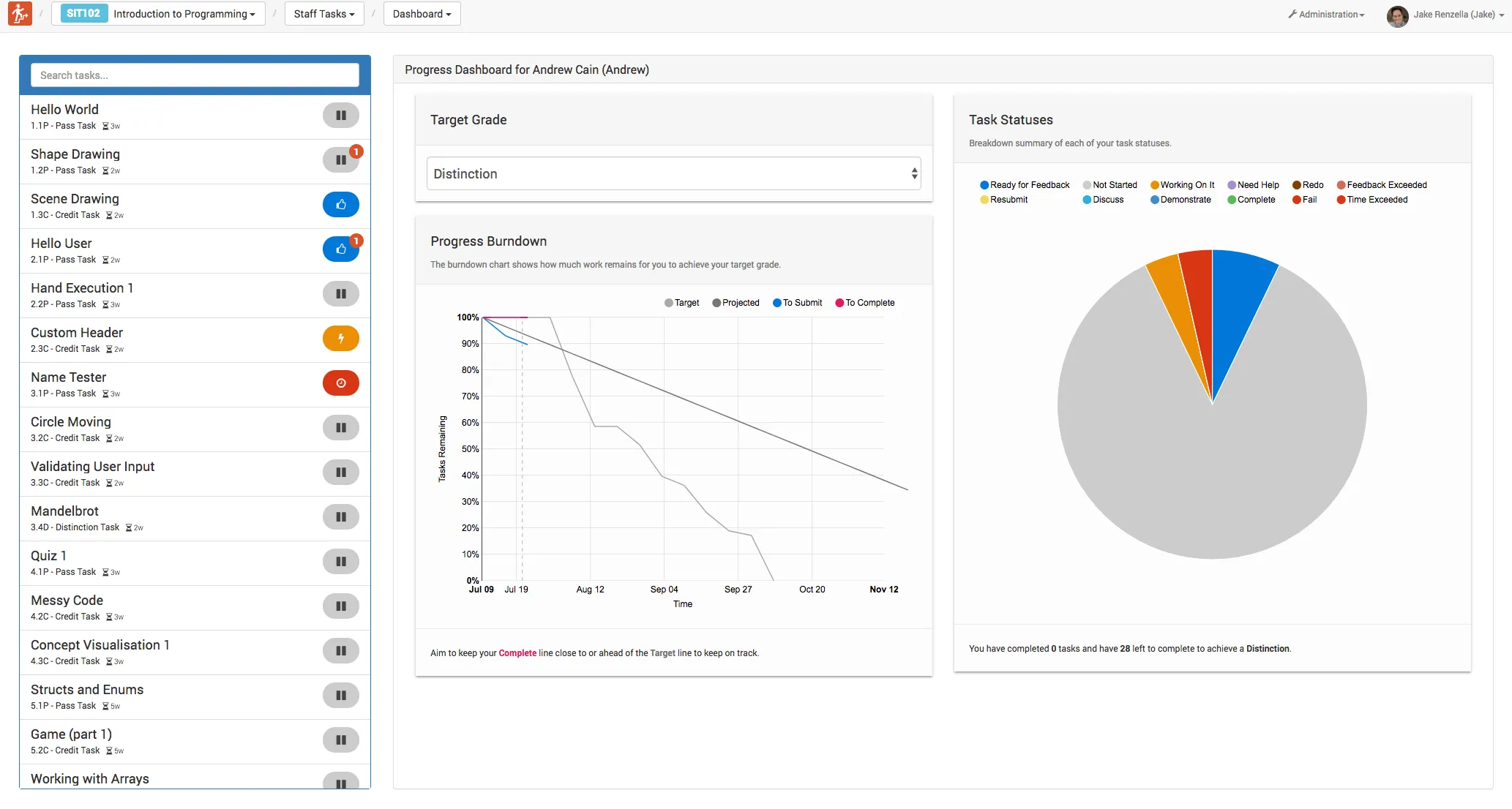
Task: Click the Search tasks input field
Action: pyautogui.click(x=195, y=75)
